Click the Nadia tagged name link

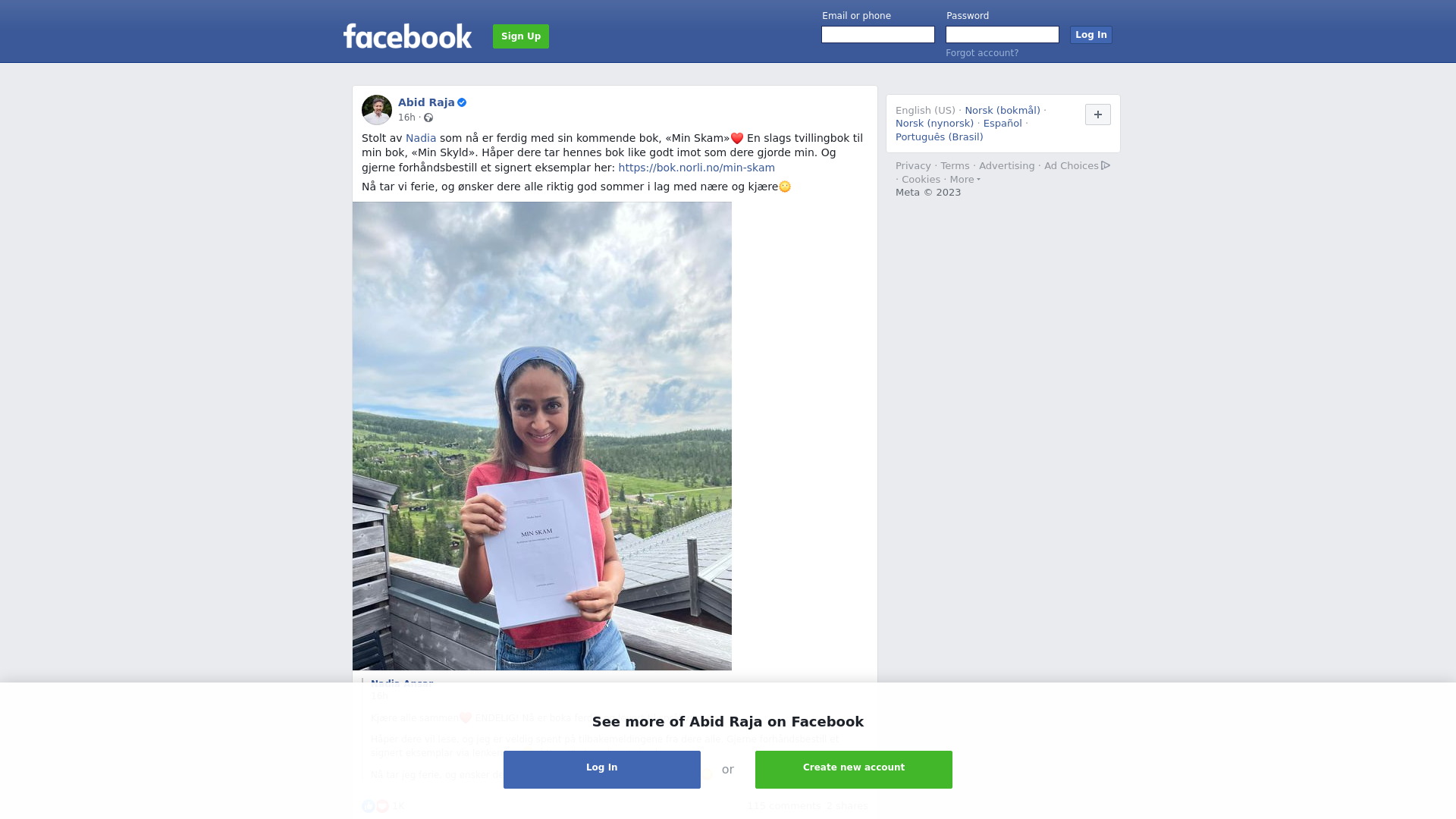(x=421, y=138)
